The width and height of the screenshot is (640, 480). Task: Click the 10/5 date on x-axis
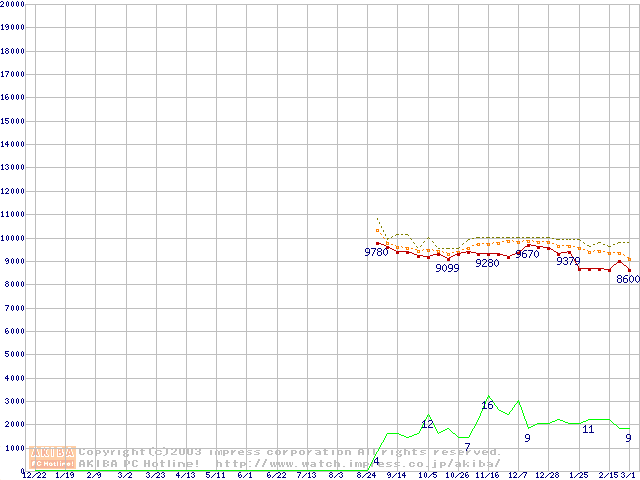[427, 475]
